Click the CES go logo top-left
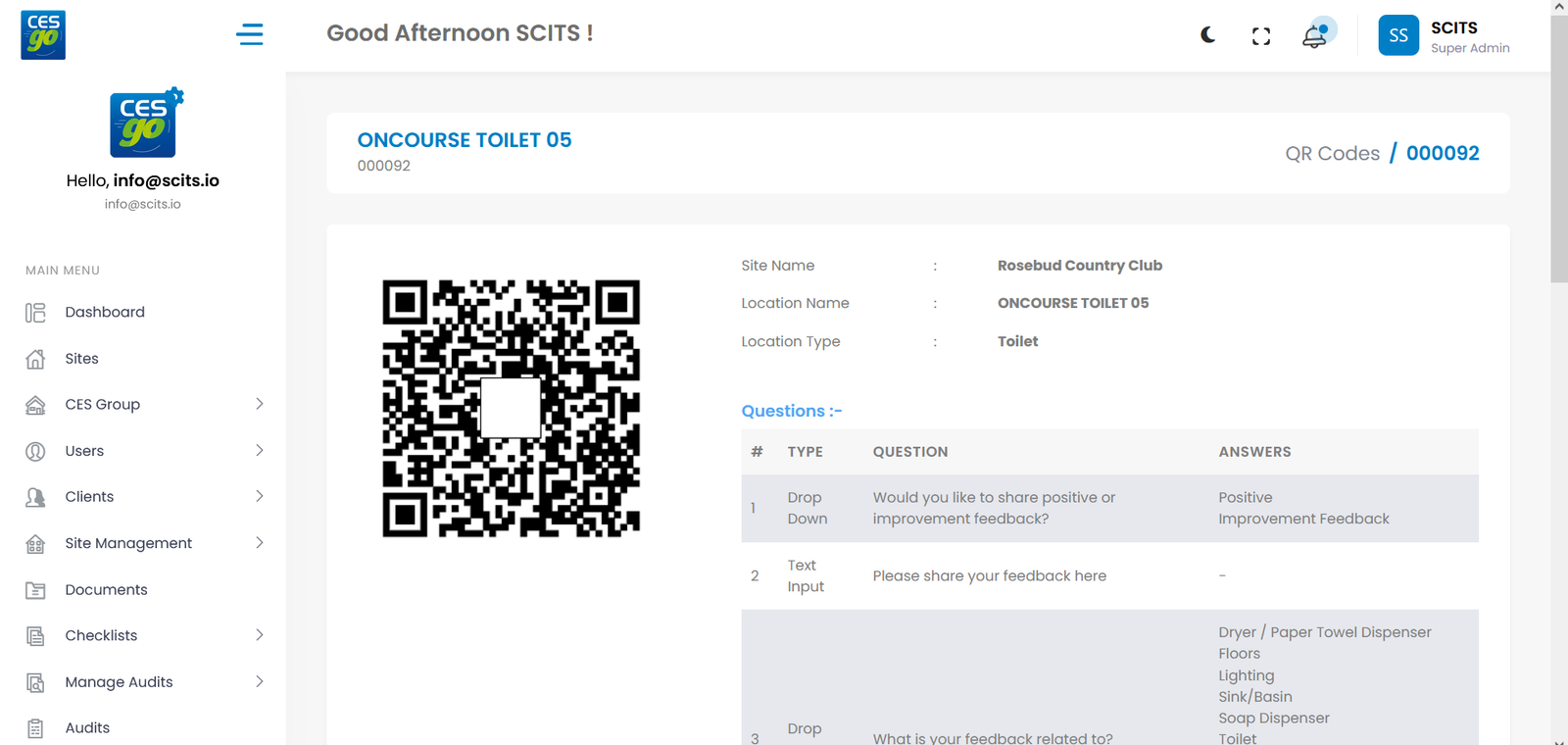 (x=43, y=35)
